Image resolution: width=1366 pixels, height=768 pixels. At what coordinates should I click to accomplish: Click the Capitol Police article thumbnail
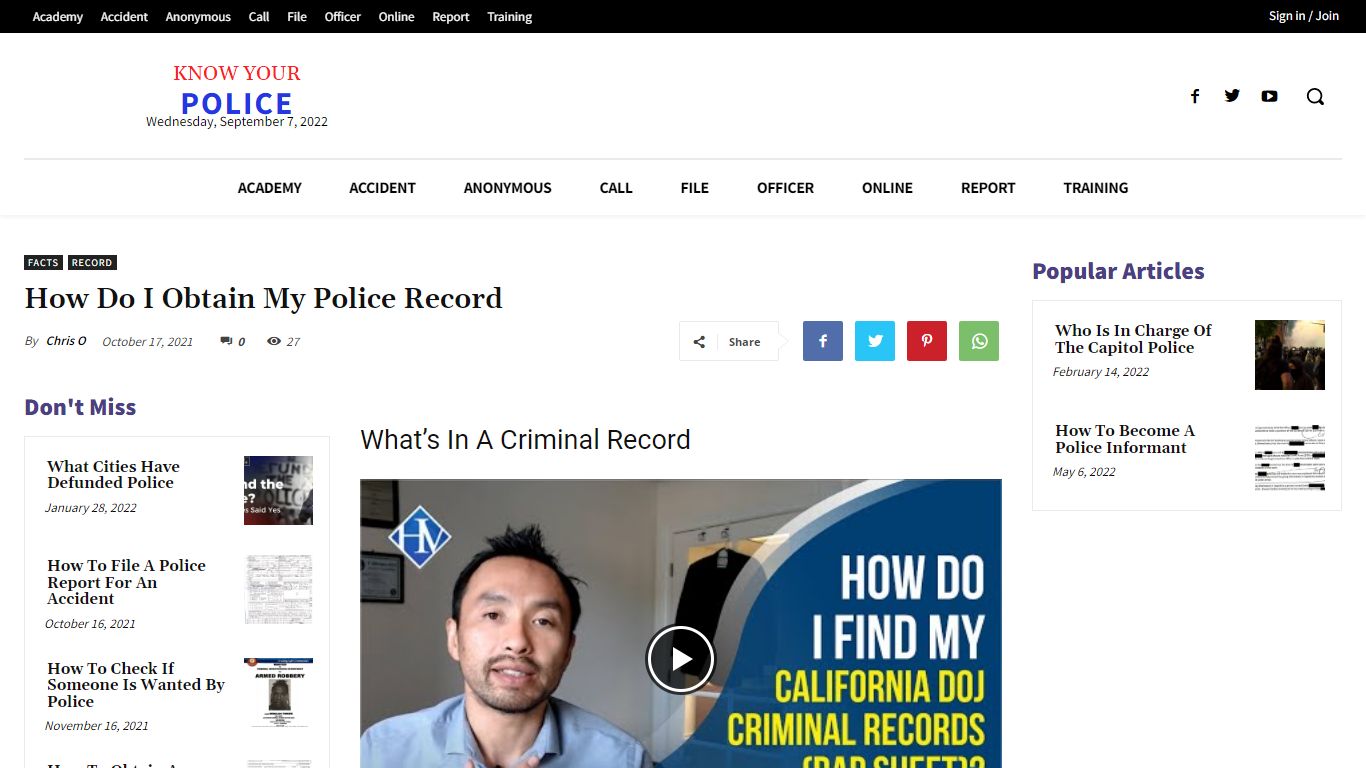[1290, 355]
